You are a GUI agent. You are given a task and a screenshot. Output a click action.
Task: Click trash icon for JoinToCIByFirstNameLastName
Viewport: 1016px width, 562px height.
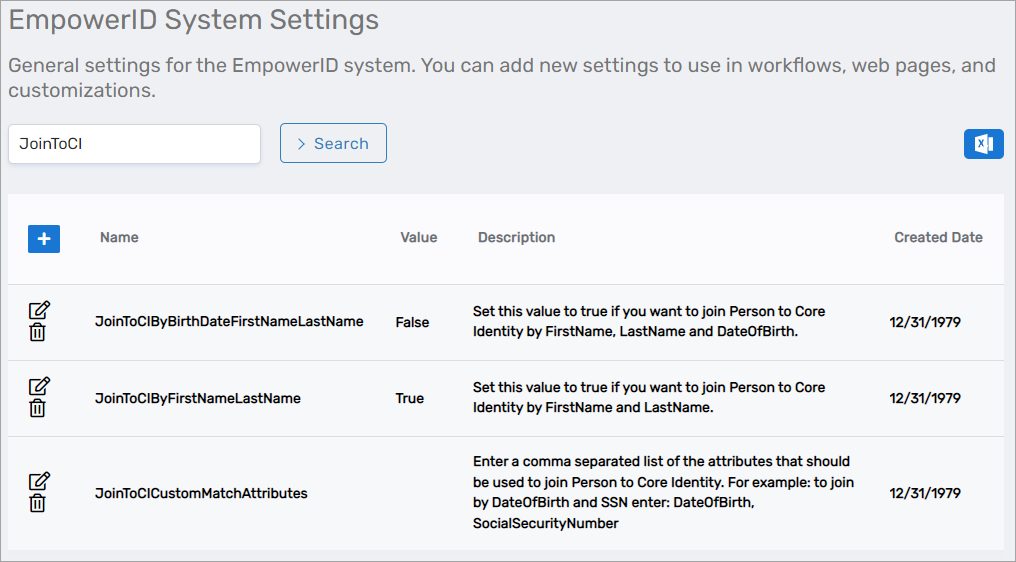(37, 408)
